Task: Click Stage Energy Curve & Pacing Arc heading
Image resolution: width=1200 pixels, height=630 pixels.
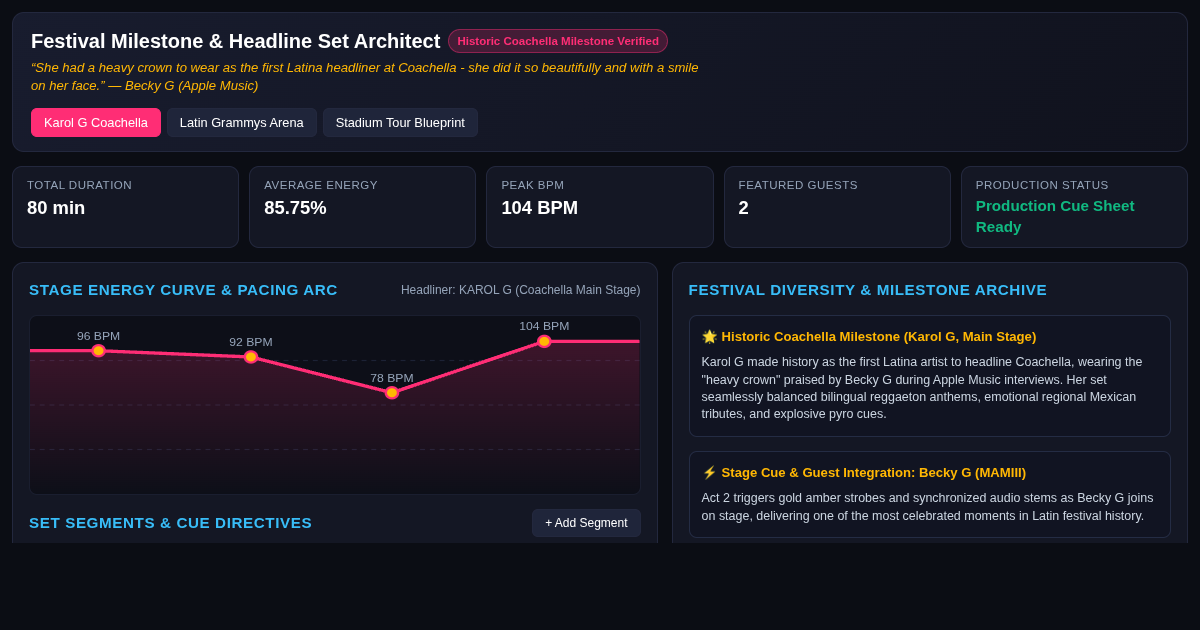Action: (183, 290)
